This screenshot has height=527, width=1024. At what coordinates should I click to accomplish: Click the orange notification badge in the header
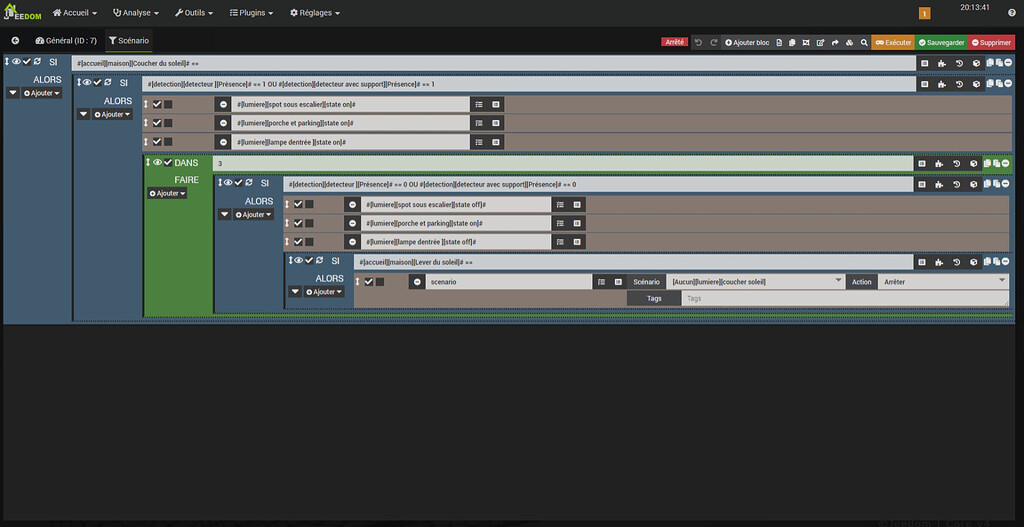(x=924, y=13)
